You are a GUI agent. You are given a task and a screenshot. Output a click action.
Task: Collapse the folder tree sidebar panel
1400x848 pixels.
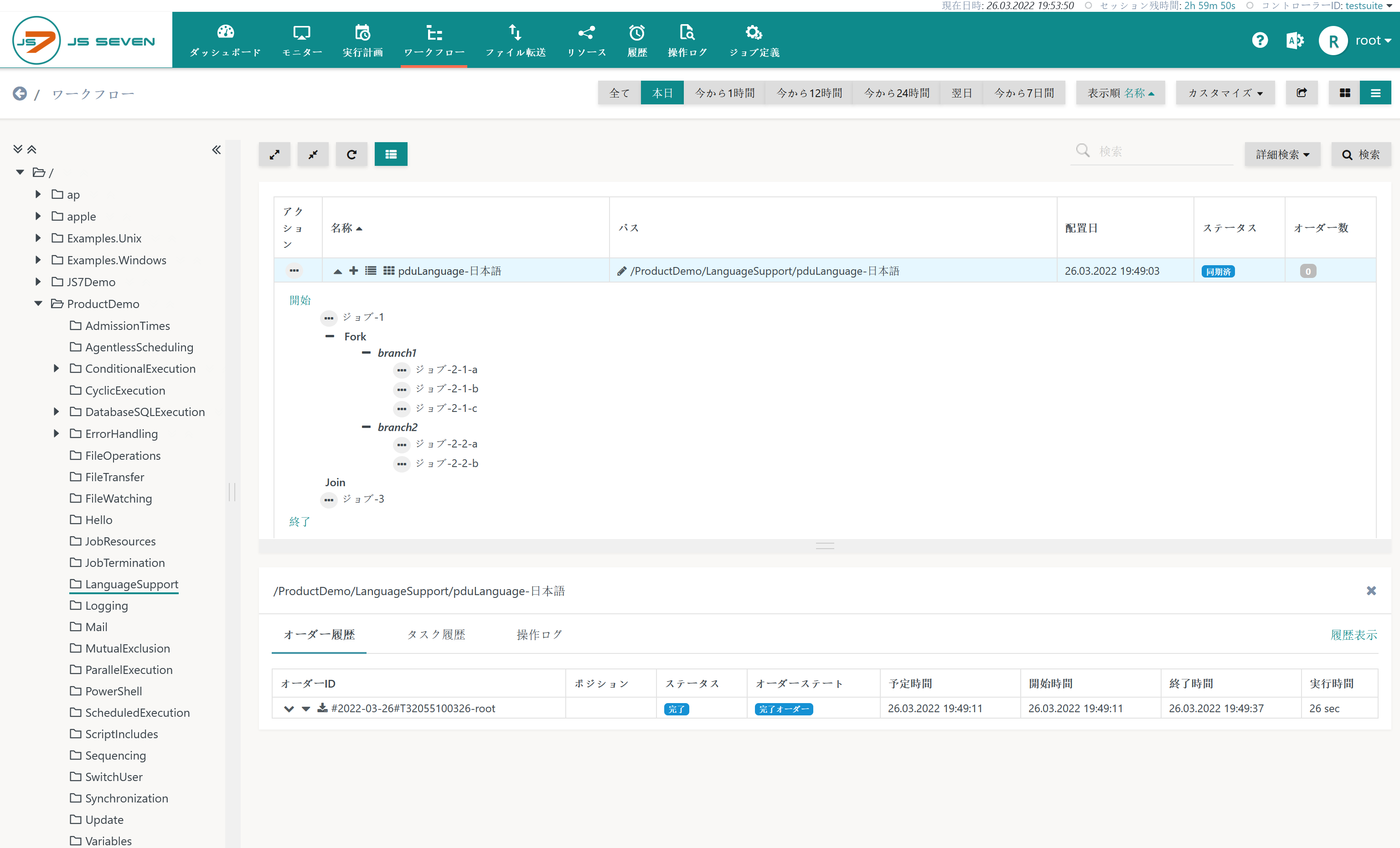217,149
